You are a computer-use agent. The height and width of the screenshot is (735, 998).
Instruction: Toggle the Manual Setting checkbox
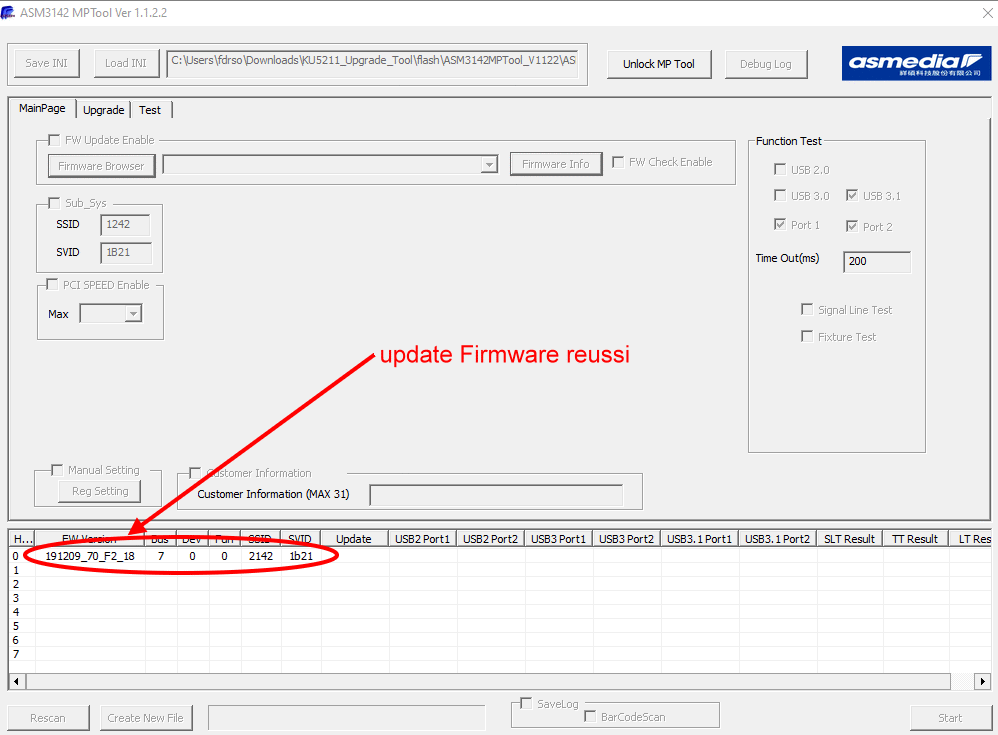(57, 470)
